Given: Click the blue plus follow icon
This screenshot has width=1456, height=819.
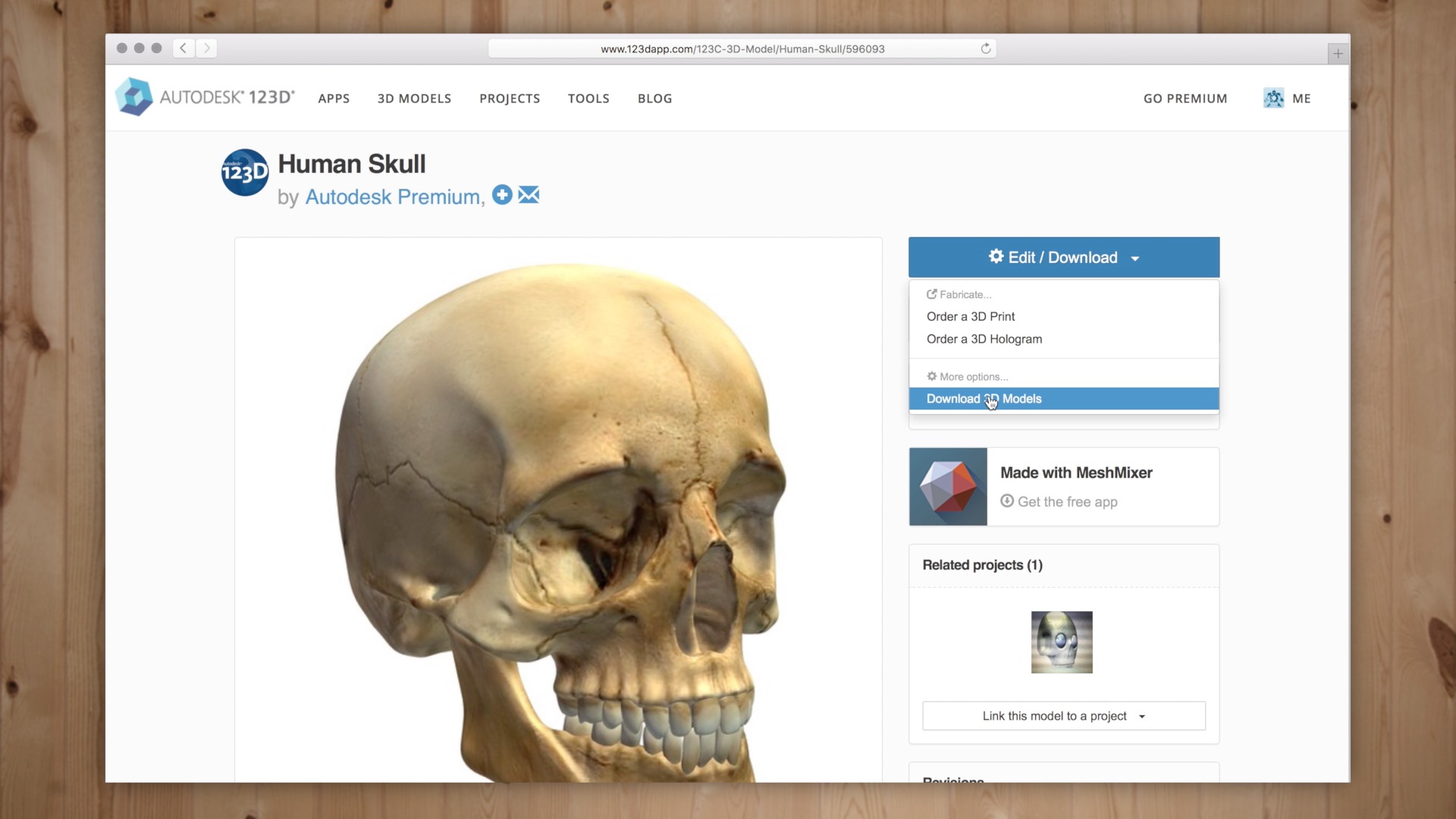Looking at the screenshot, I should pos(502,195).
